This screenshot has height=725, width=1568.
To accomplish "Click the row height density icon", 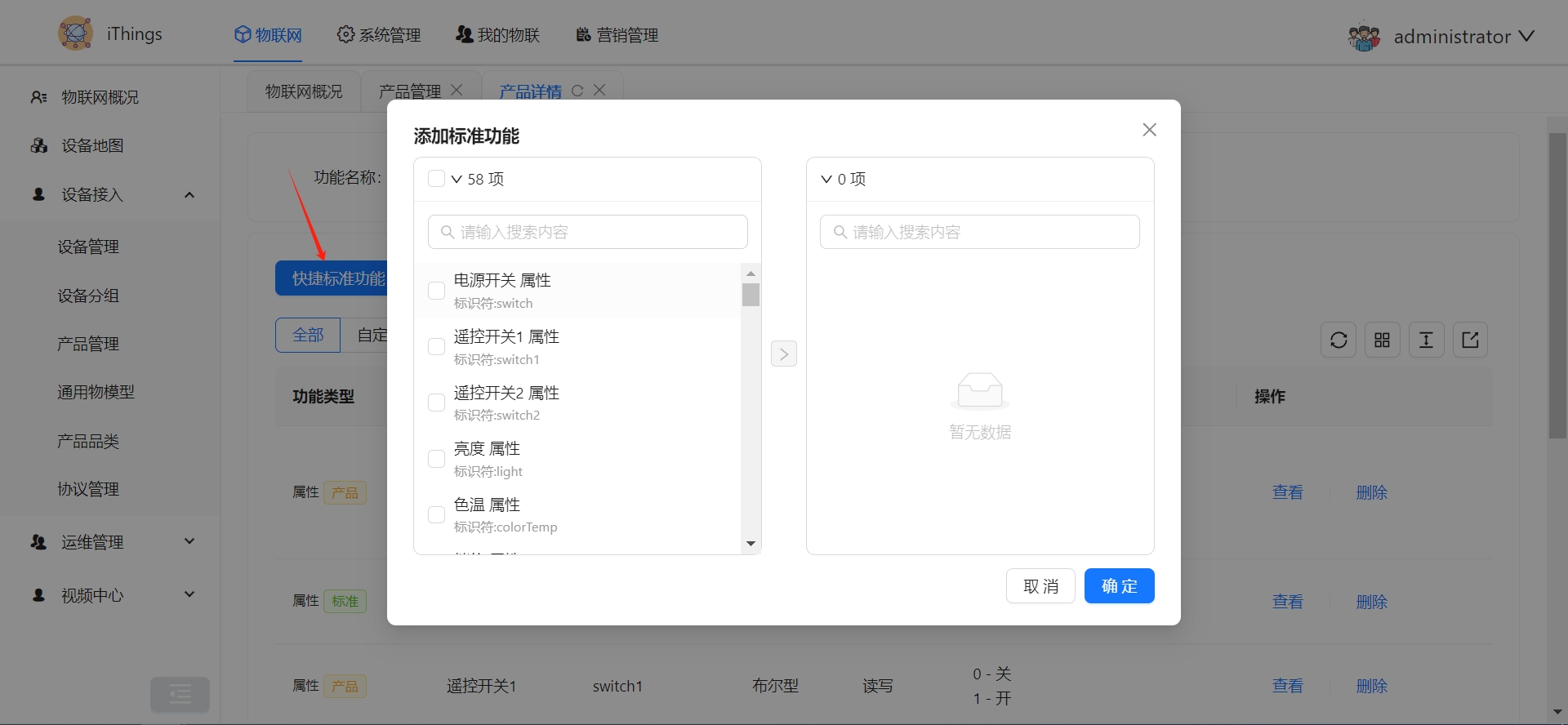I will click(x=1426, y=340).
